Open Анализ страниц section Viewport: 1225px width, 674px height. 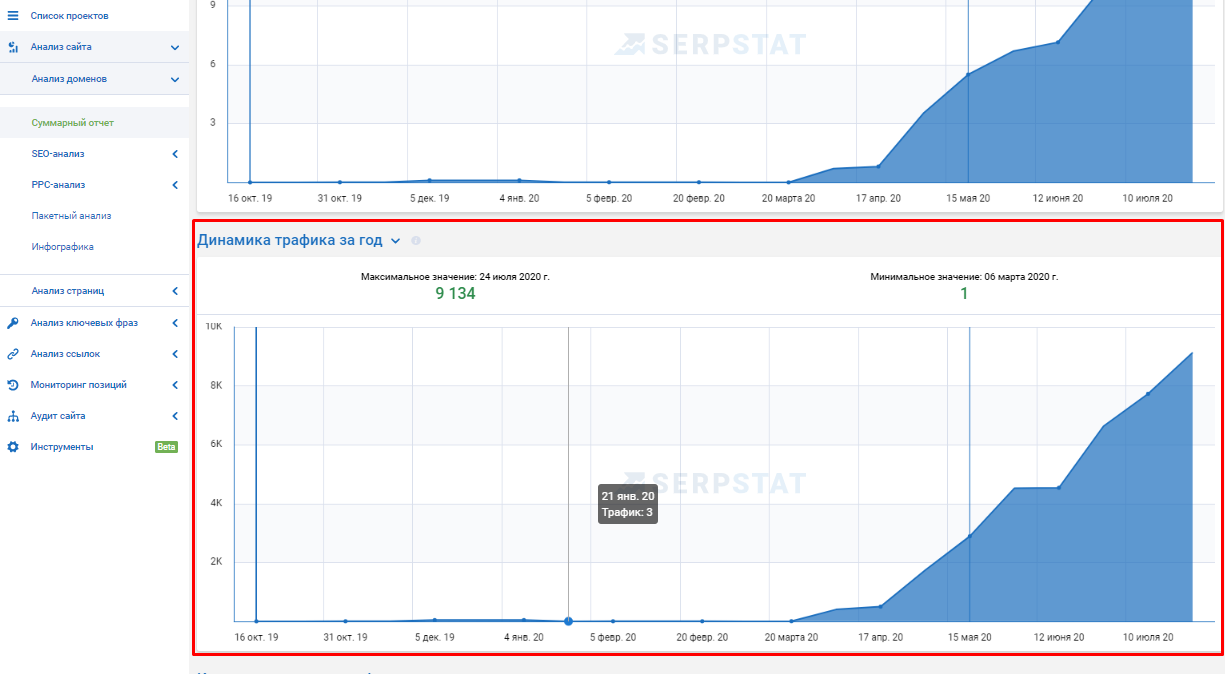(68, 291)
